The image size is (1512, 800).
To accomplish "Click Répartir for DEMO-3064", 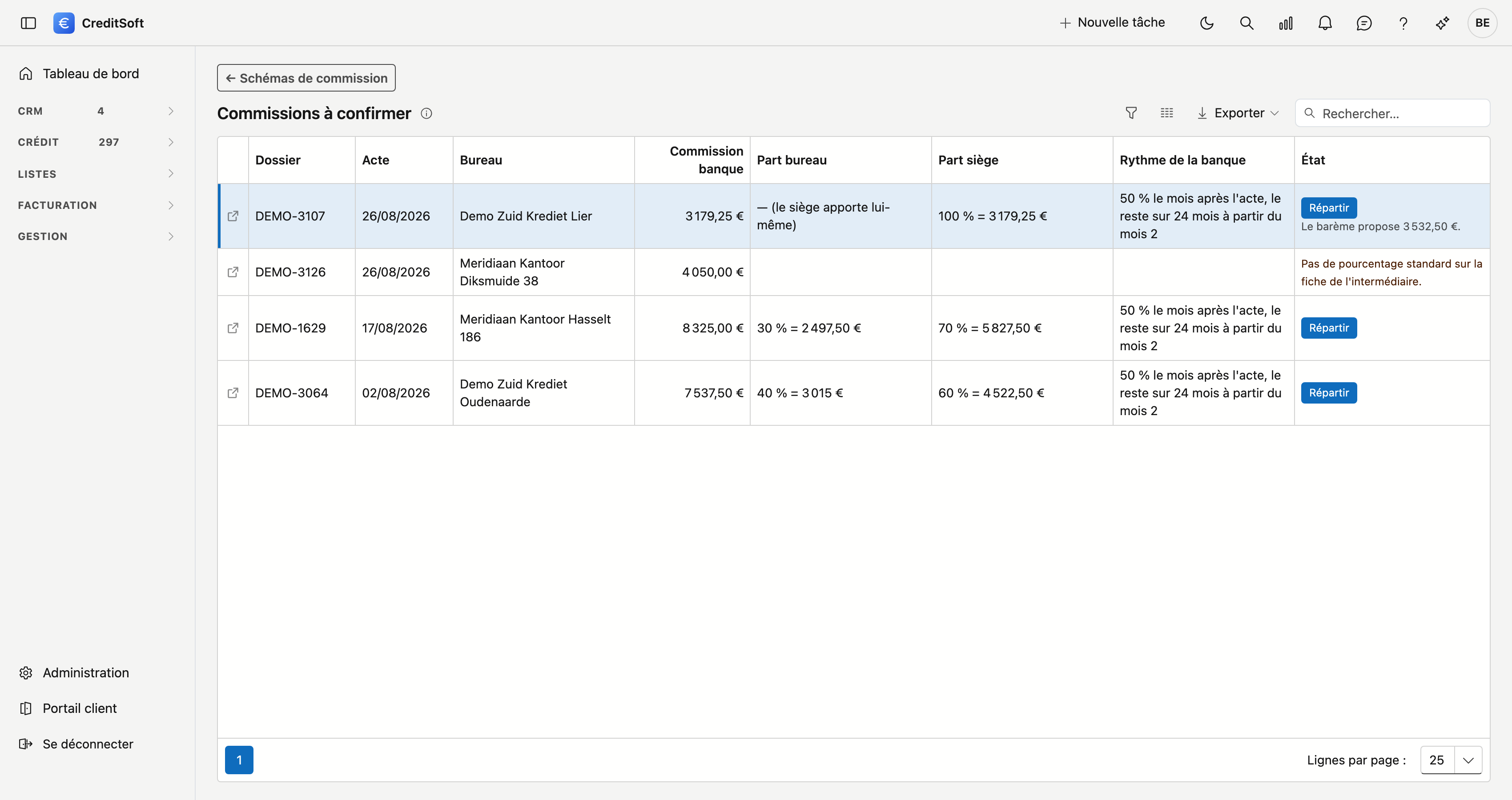I will [x=1329, y=393].
